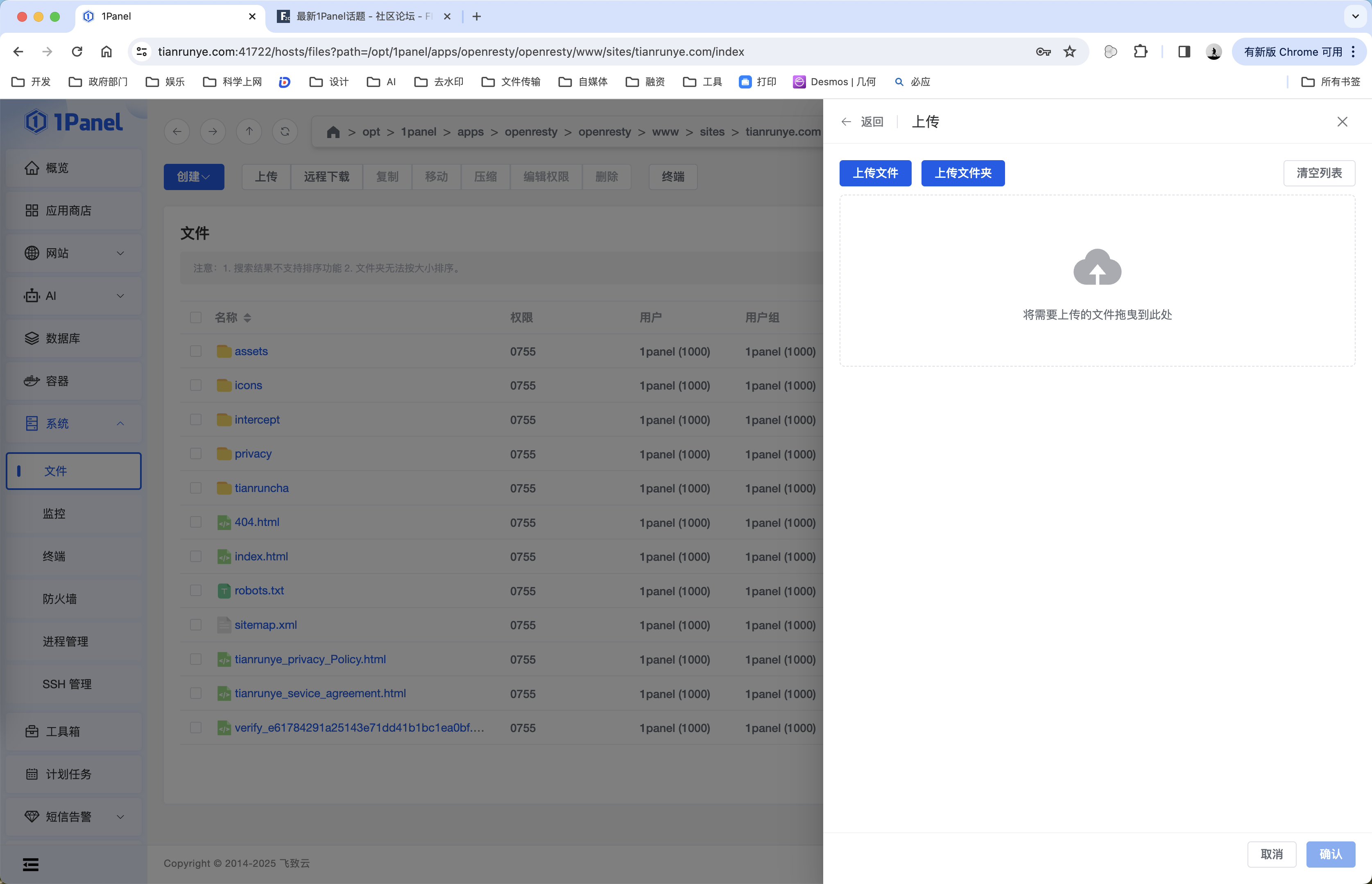This screenshot has height=884, width=1372.
Task: Click the file manager back navigation arrow
Action: coord(177,131)
